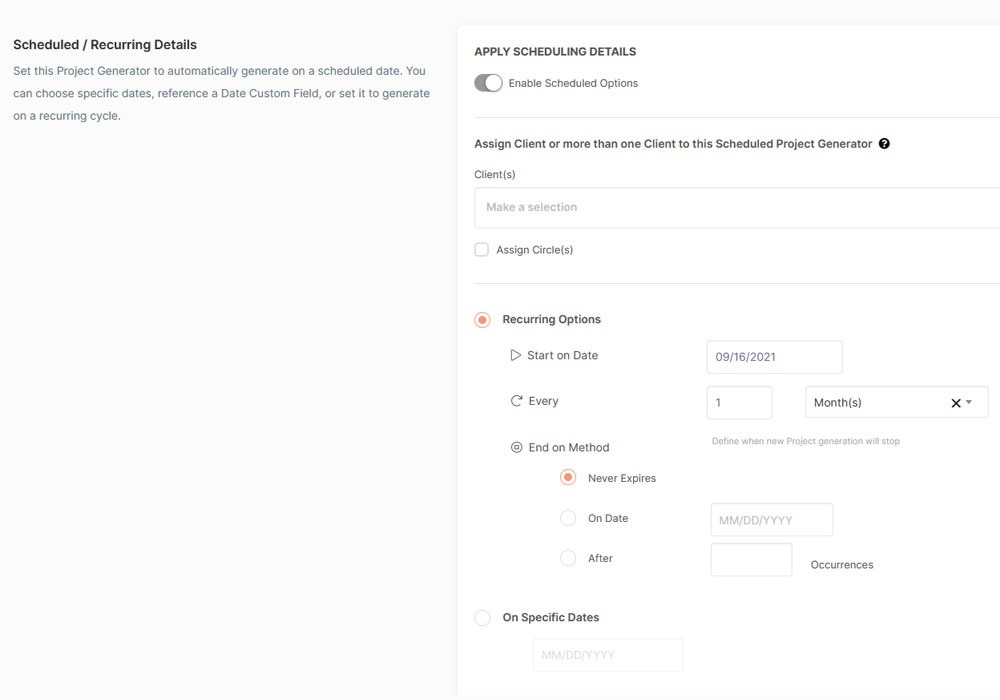The width and height of the screenshot is (1000, 700).
Task: Toggle the Enable Scheduled Options switch
Action: tap(488, 83)
